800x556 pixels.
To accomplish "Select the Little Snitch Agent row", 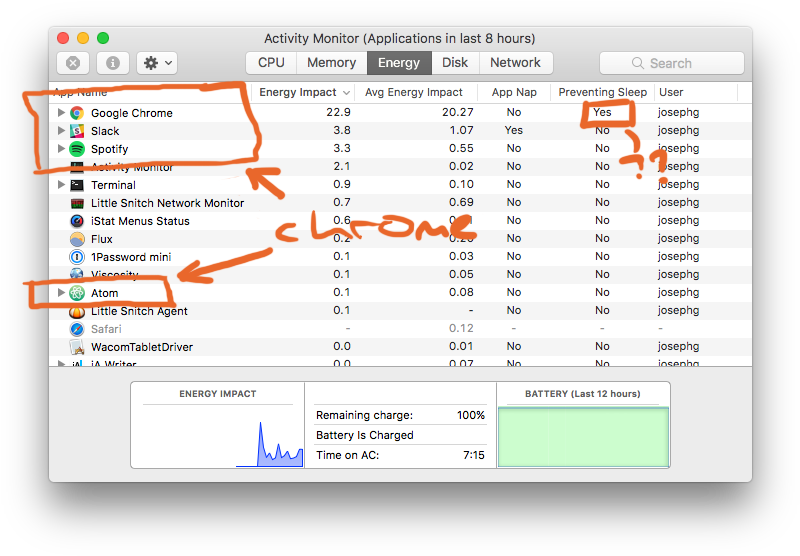I will click(400, 311).
